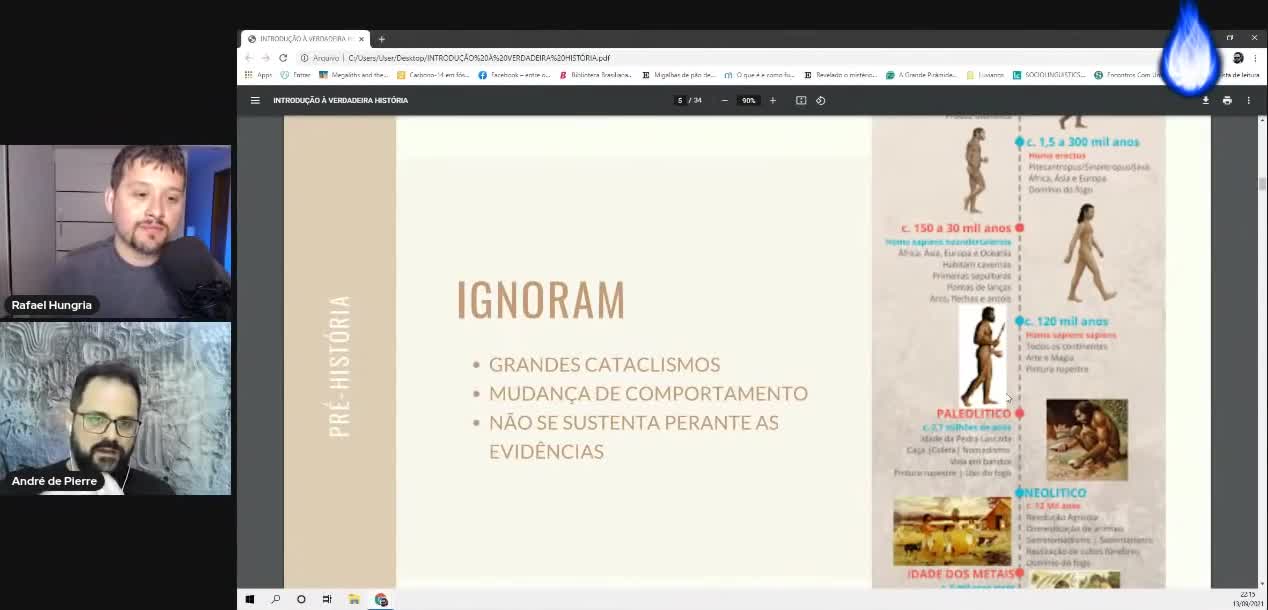Open the SOCIOLINGUISTICS bookmark
This screenshot has height=610, width=1268.
point(1049,75)
